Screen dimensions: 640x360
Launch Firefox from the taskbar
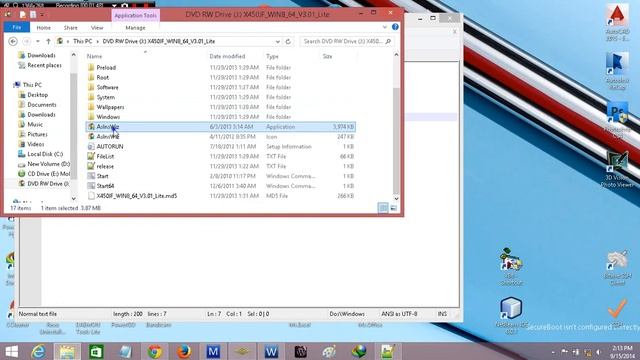pos(184,351)
